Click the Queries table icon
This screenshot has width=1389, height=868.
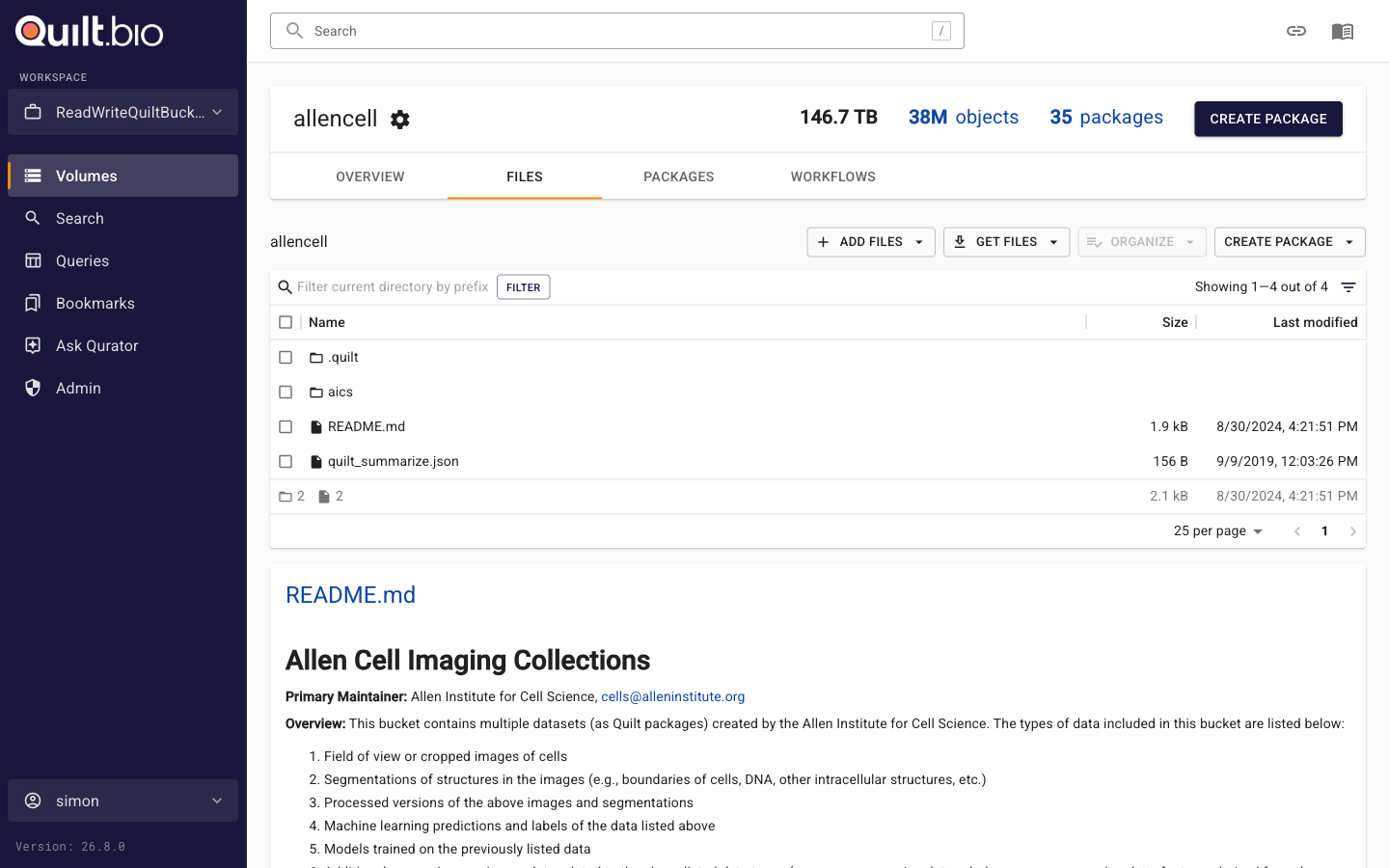point(33,260)
